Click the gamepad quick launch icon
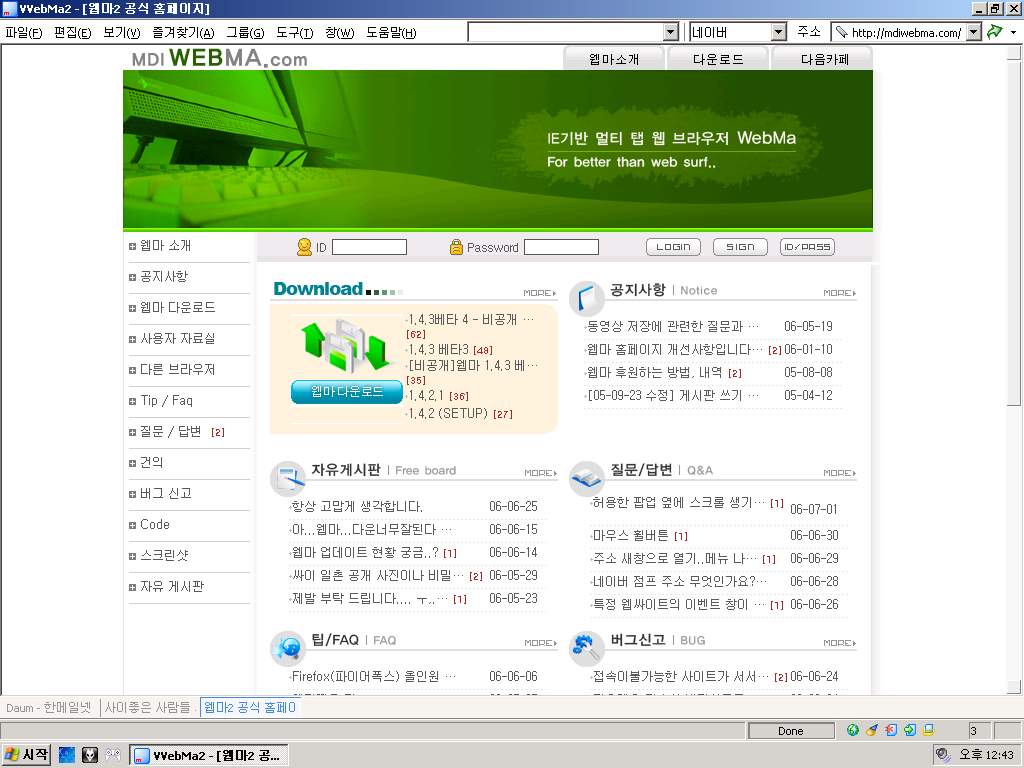1024x768 pixels. (113, 755)
